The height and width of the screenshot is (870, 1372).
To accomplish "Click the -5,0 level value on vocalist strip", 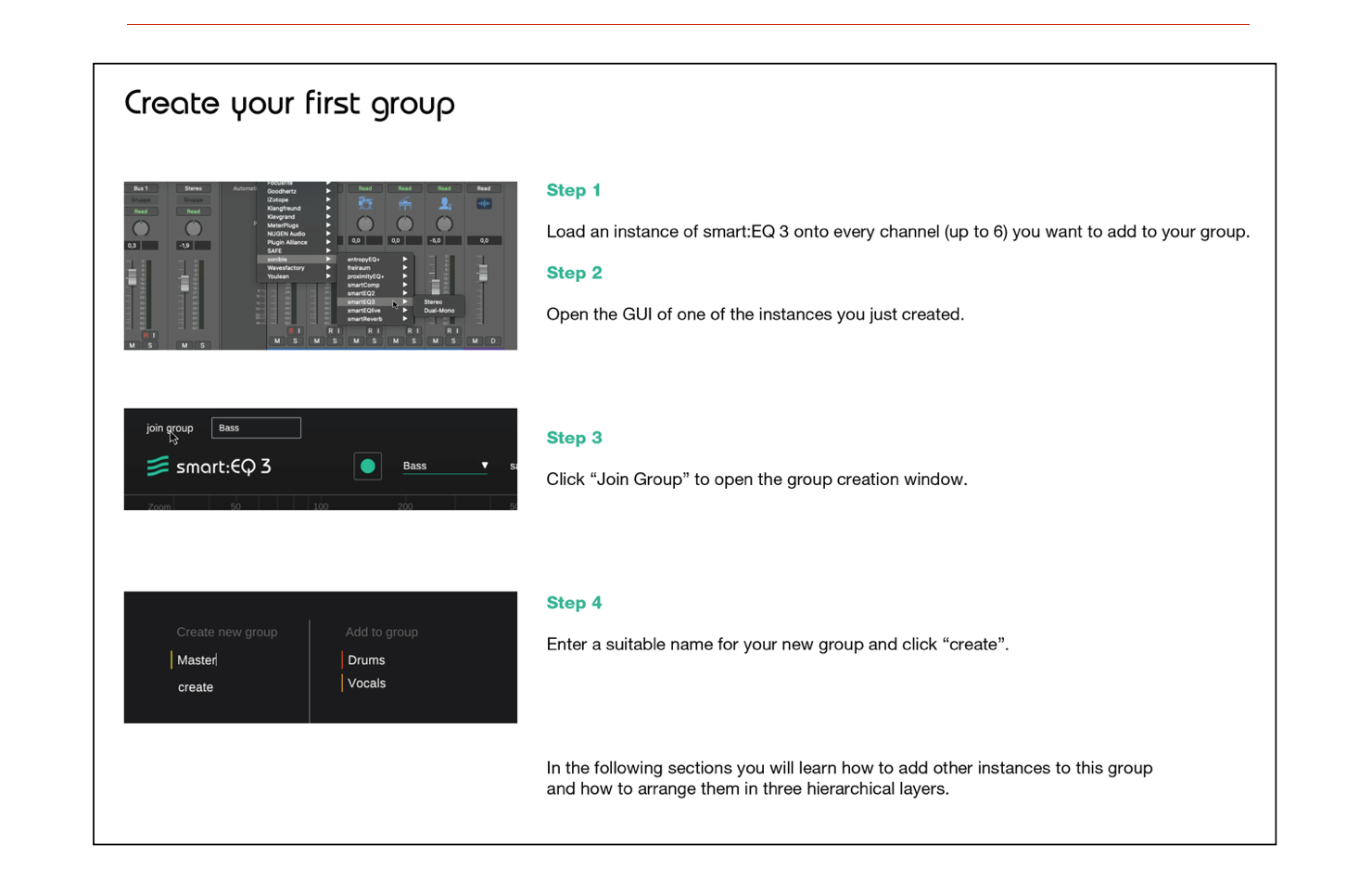I will [436, 240].
